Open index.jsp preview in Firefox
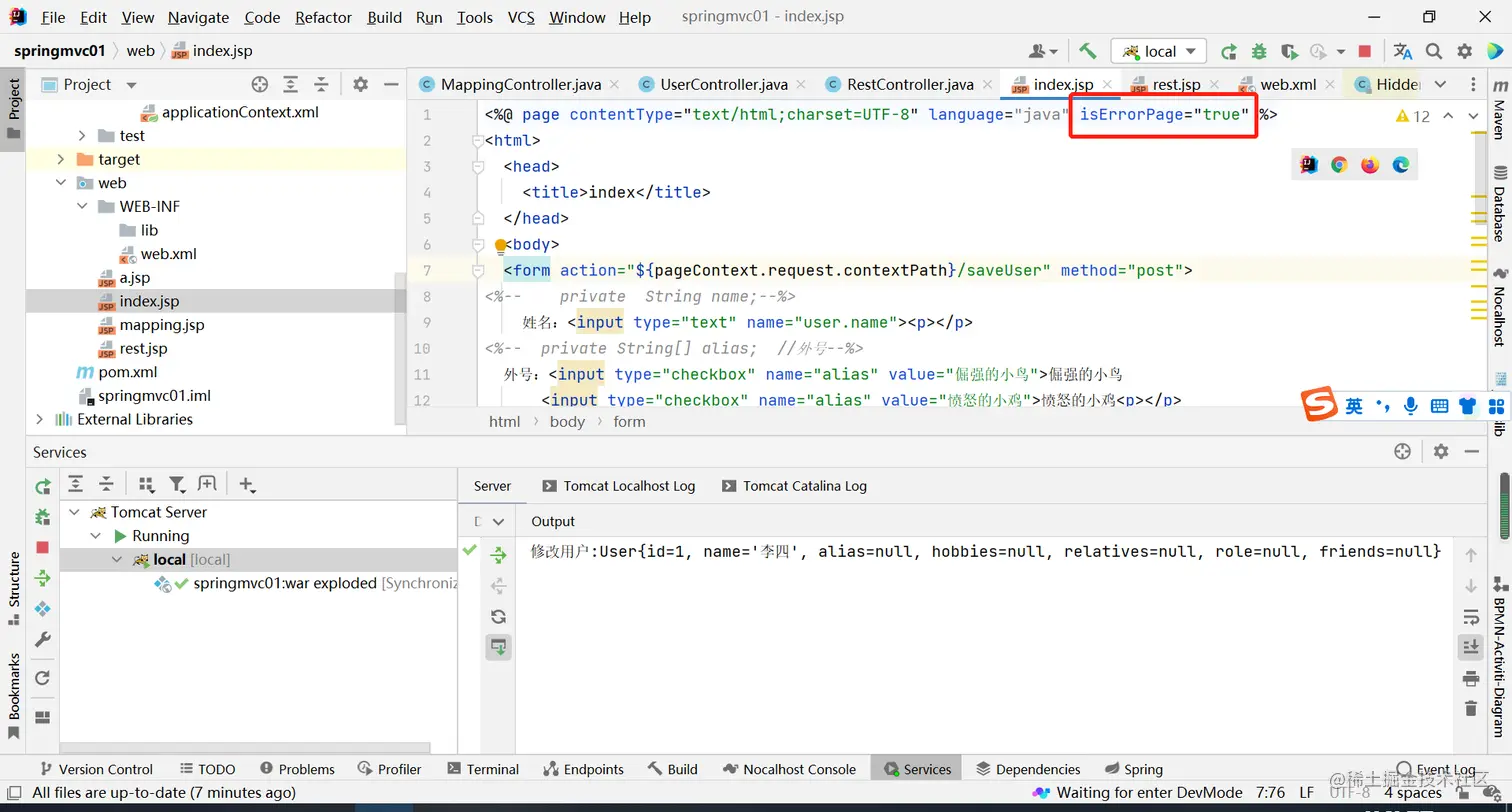This screenshot has width=1512, height=812. click(1370, 165)
